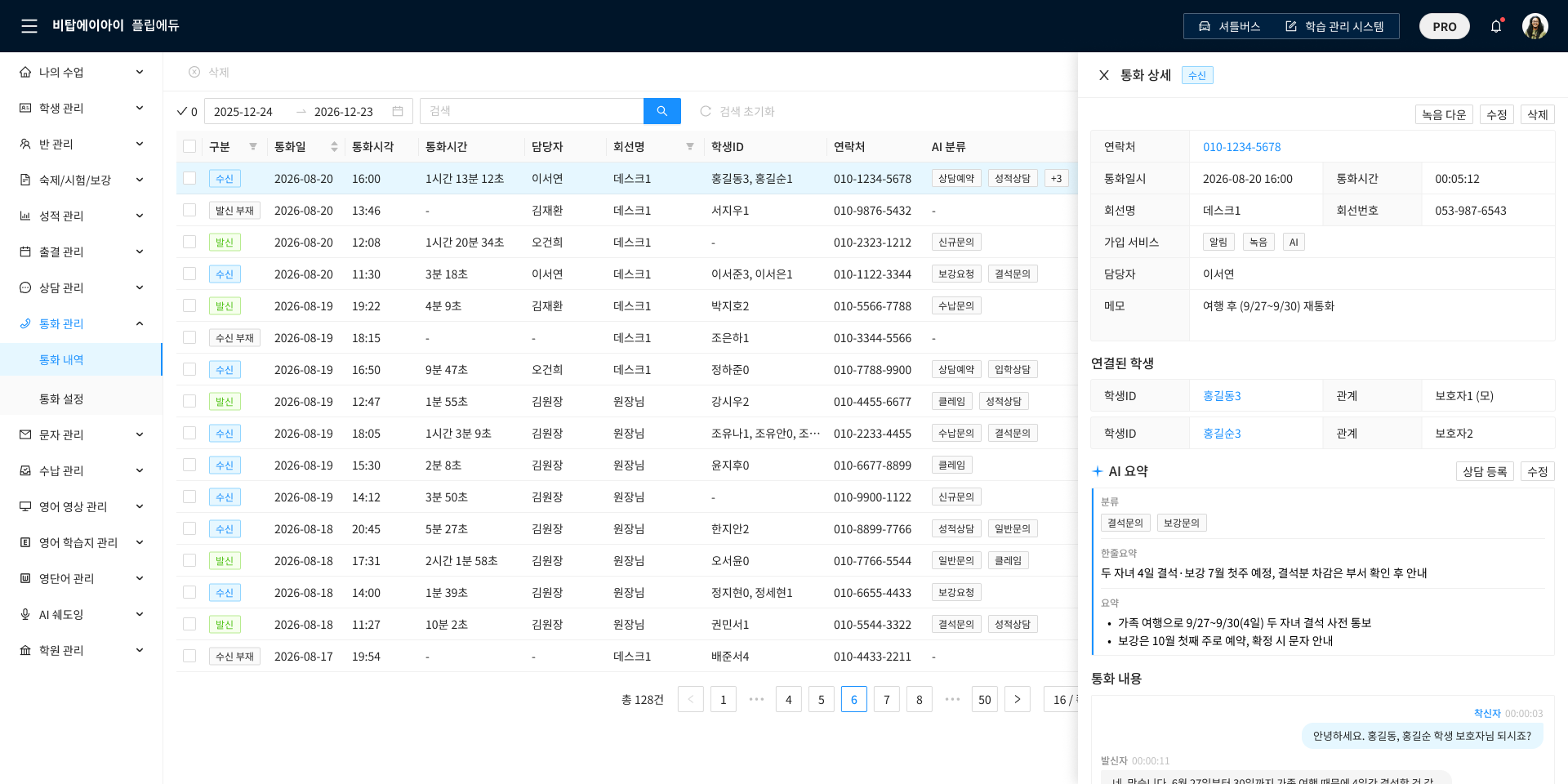
Task: Open the 셔틀버스 top menu item
Action: (x=1229, y=26)
